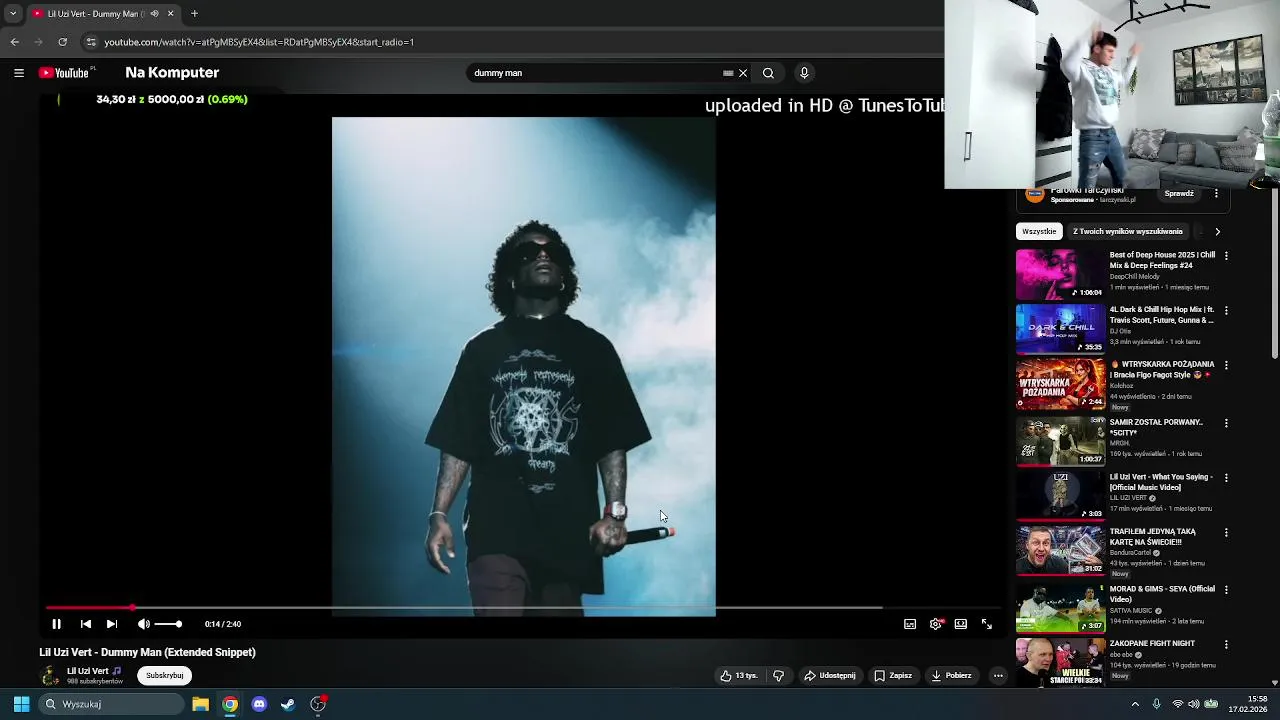This screenshot has height=720, width=1280.
Task: Go back in Chrome browser
Action: (x=14, y=42)
